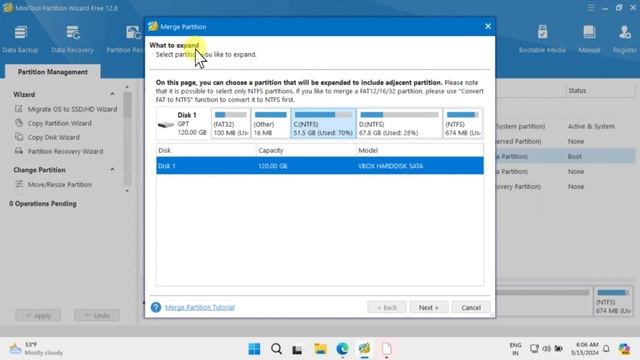This screenshot has height=360, width=640.
Task: Click the hamburger menu icon in the title bar
Action: pos(591,8)
